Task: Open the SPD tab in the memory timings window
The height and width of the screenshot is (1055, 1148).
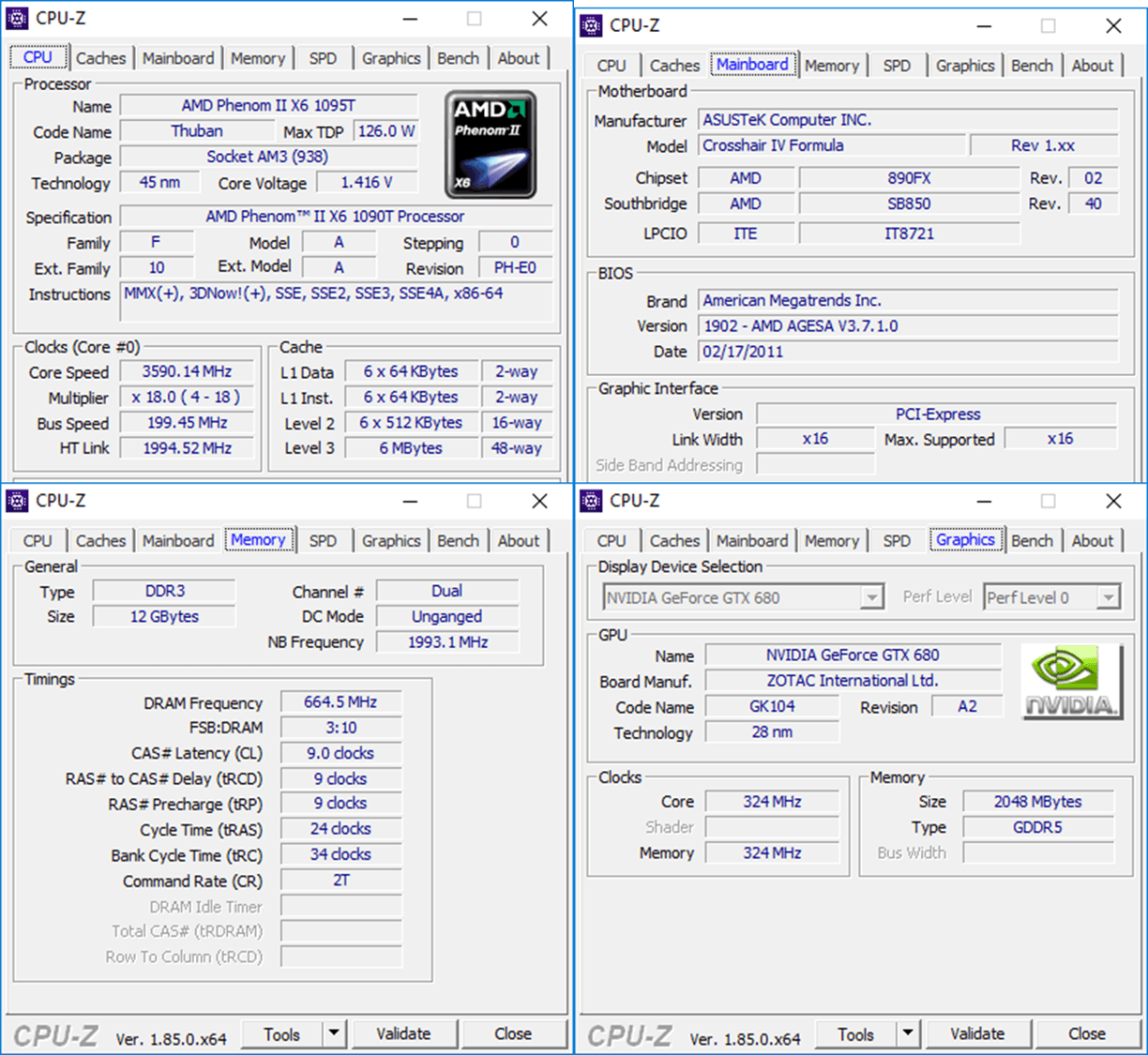Action: [x=323, y=541]
